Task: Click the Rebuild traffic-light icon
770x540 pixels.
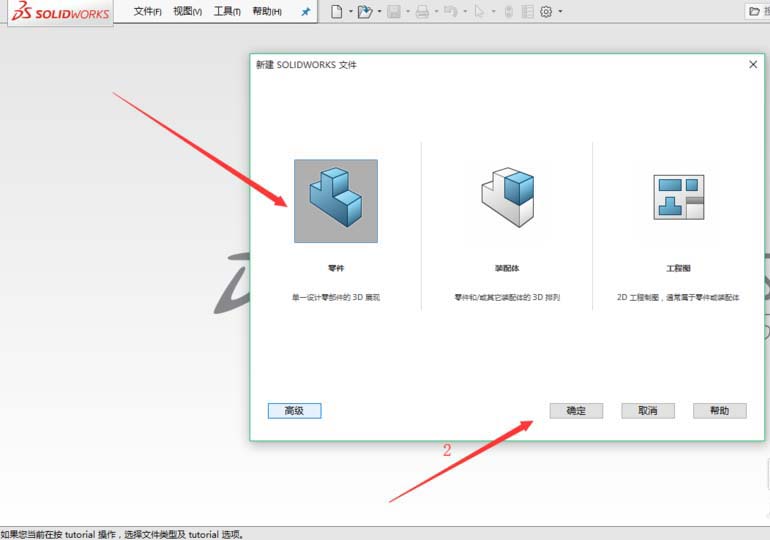Action: 509,11
